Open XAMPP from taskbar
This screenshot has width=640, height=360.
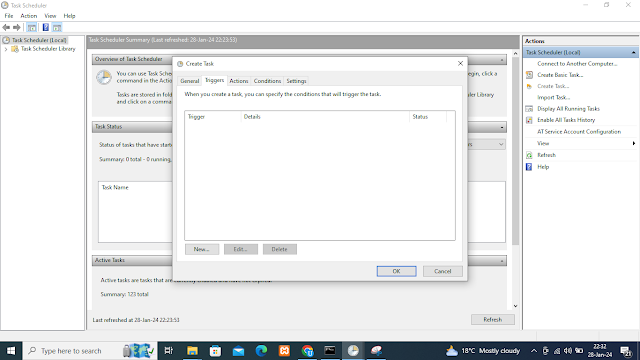pyautogui.click(x=284, y=351)
